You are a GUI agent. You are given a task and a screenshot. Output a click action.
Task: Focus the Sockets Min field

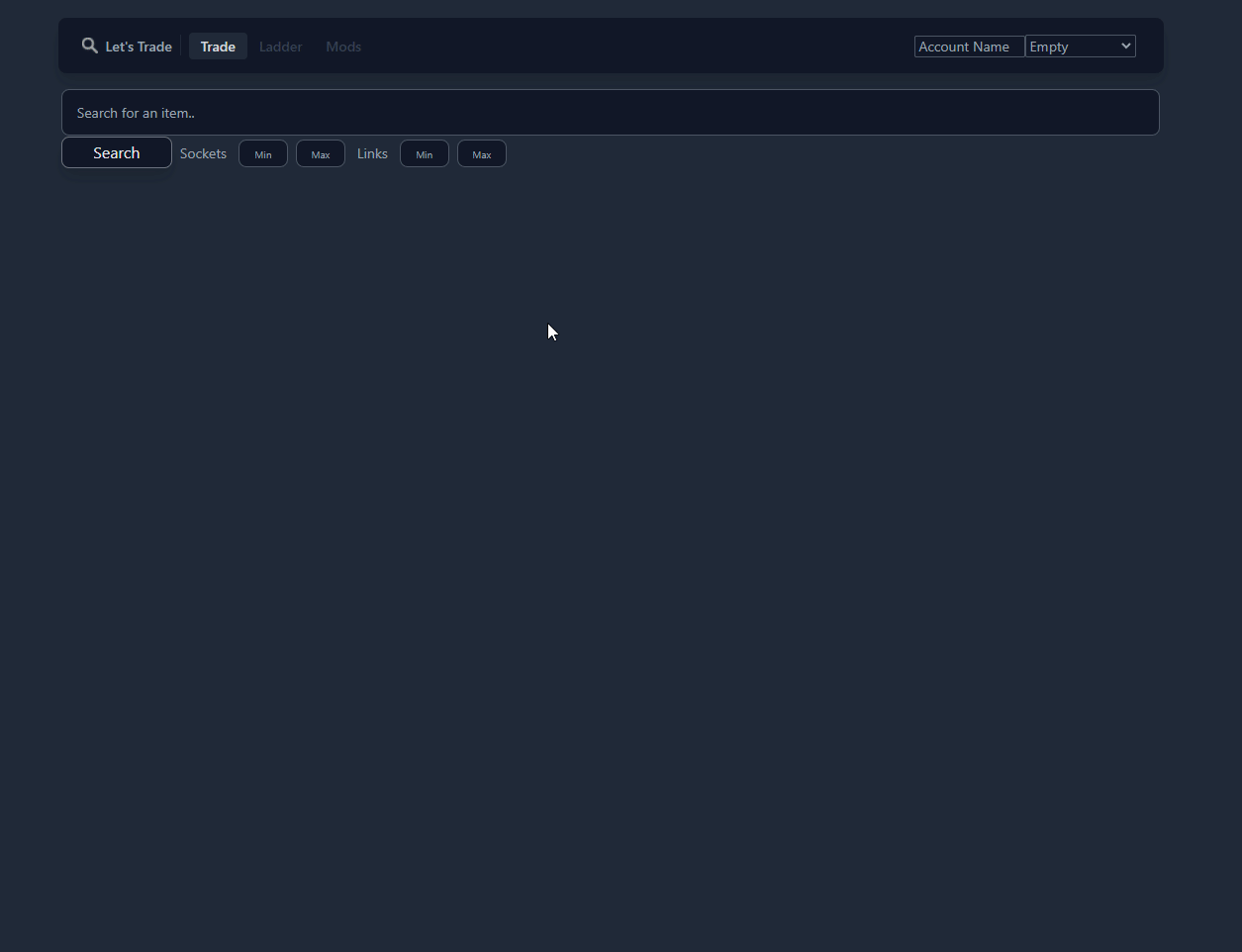pos(263,153)
